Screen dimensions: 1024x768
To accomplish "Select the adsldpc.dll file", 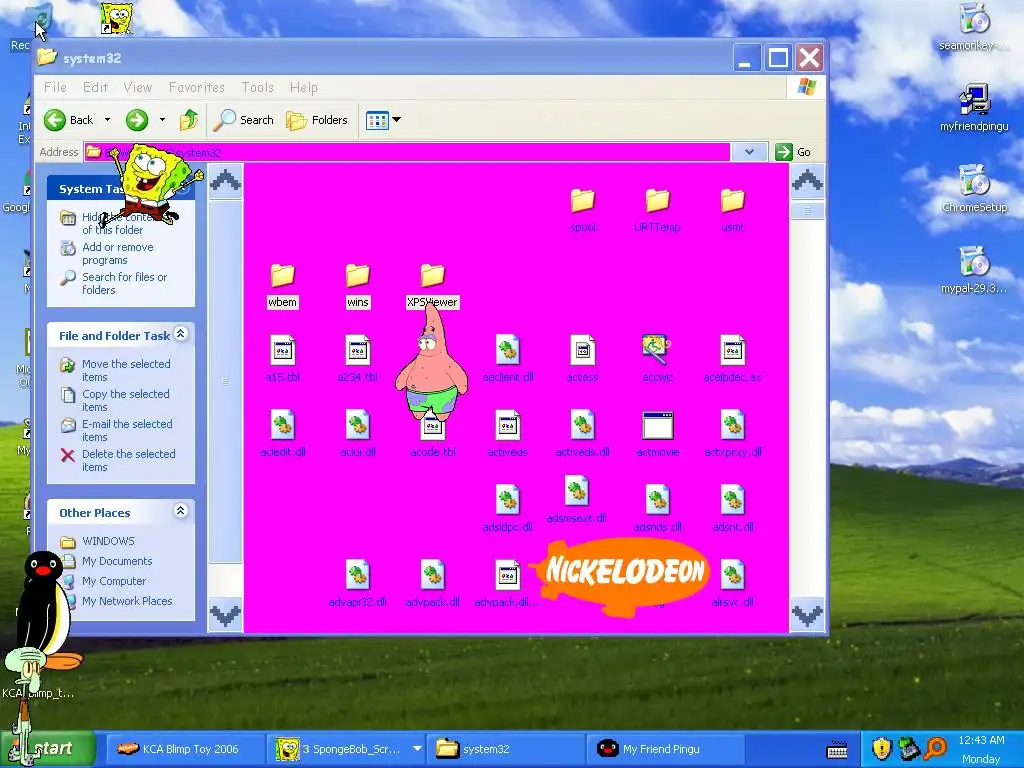I will pos(507,509).
